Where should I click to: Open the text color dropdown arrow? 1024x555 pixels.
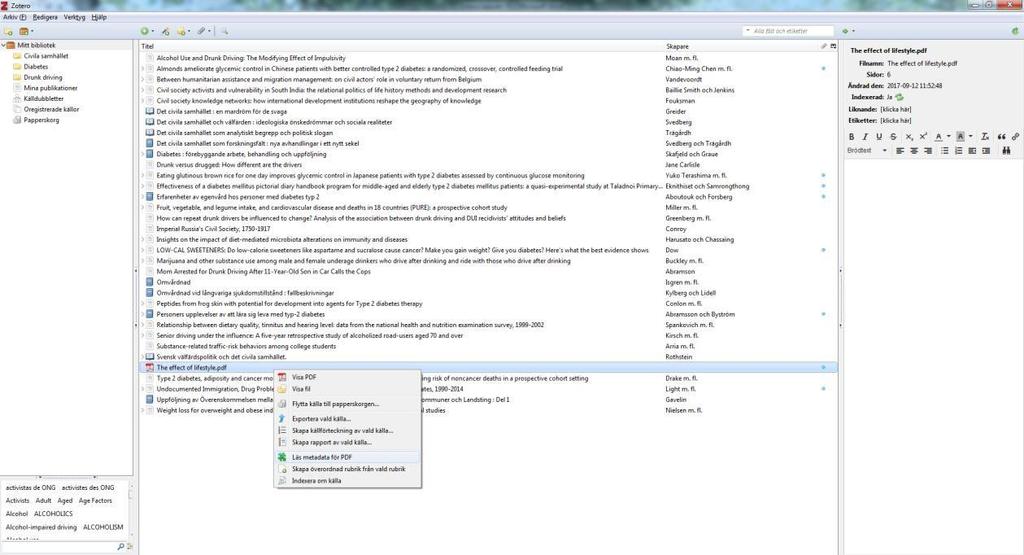click(x=948, y=136)
